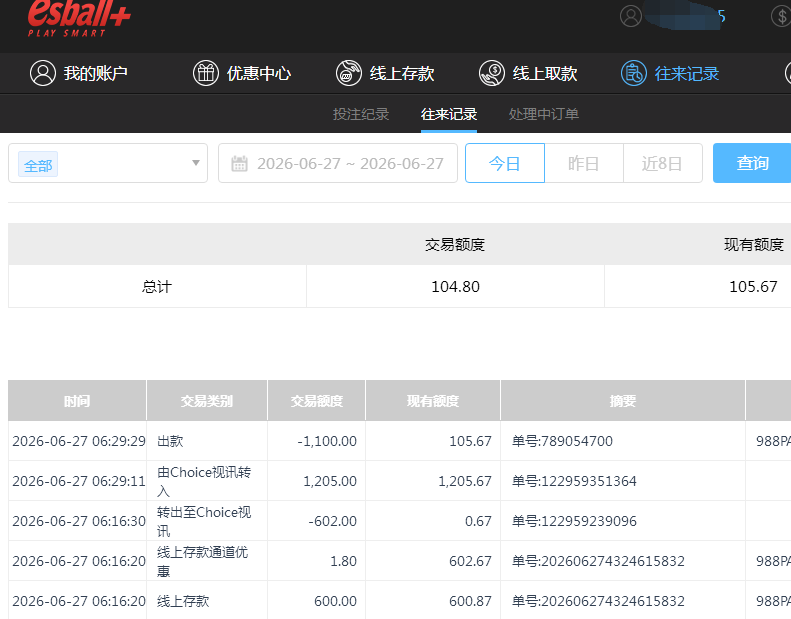Viewport: 791px width, 619px height.
Task: Switch to 往来记录 sub-tab
Action: (449, 114)
